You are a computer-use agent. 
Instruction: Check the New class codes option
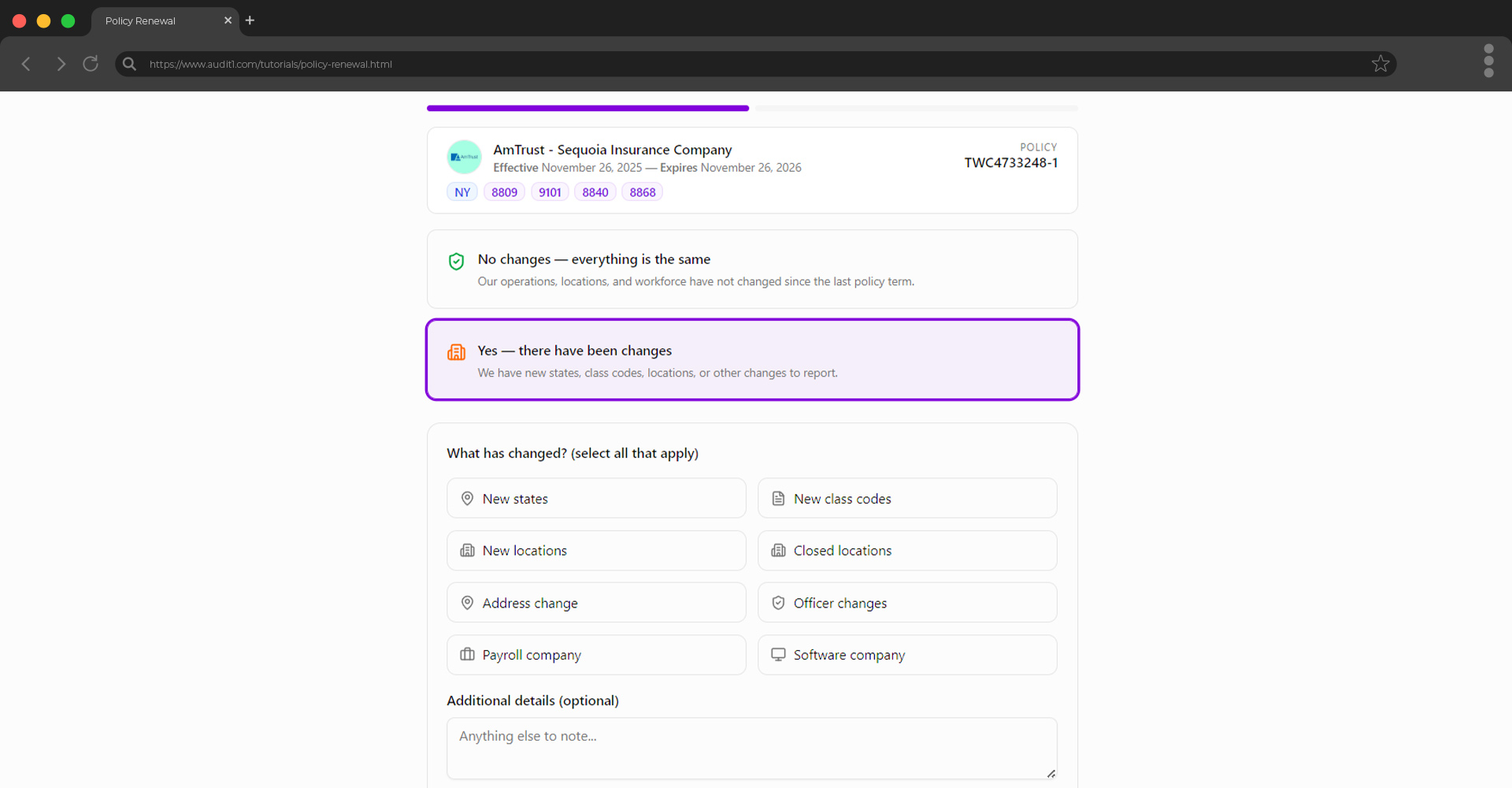[x=906, y=498]
